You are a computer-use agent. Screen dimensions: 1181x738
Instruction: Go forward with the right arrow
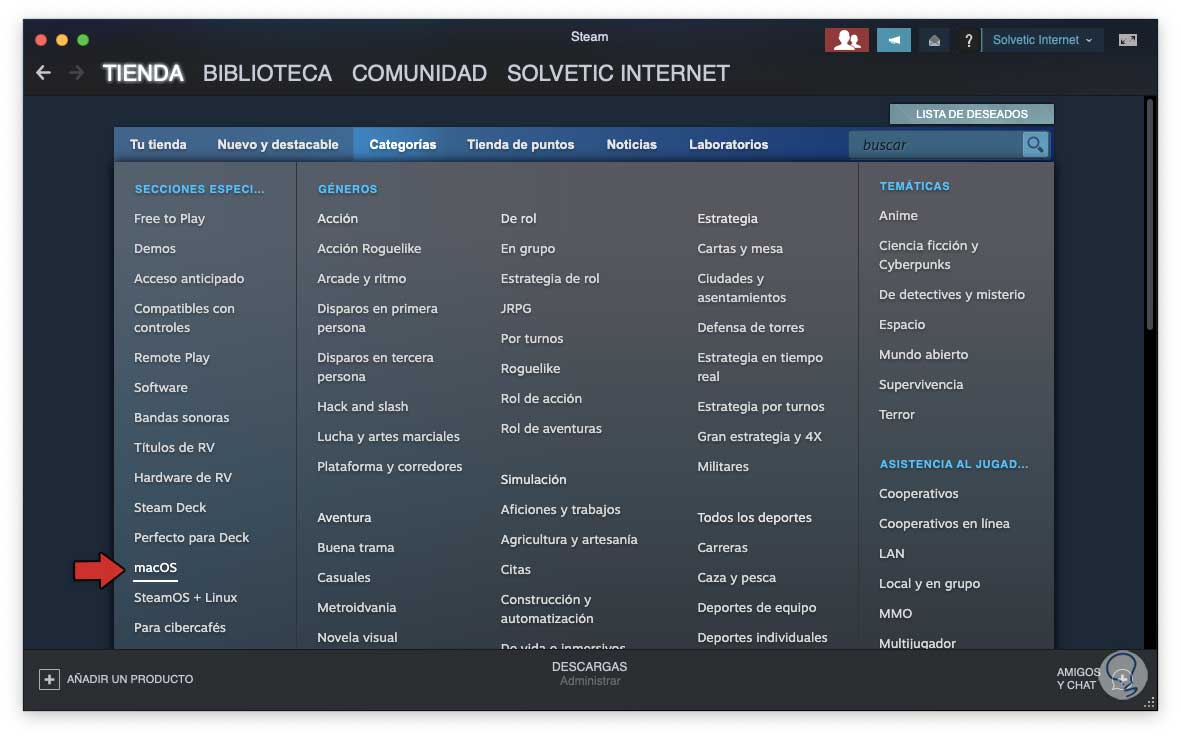pyautogui.click(x=76, y=73)
